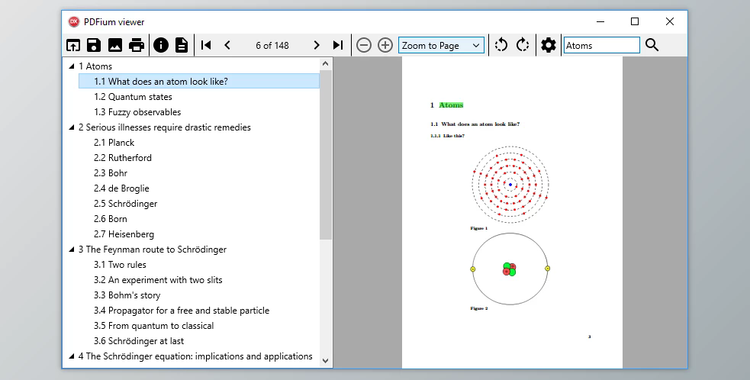Click the Save document icon
Viewport: 750px width, 380px height.
pyautogui.click(x=94, y=45)
